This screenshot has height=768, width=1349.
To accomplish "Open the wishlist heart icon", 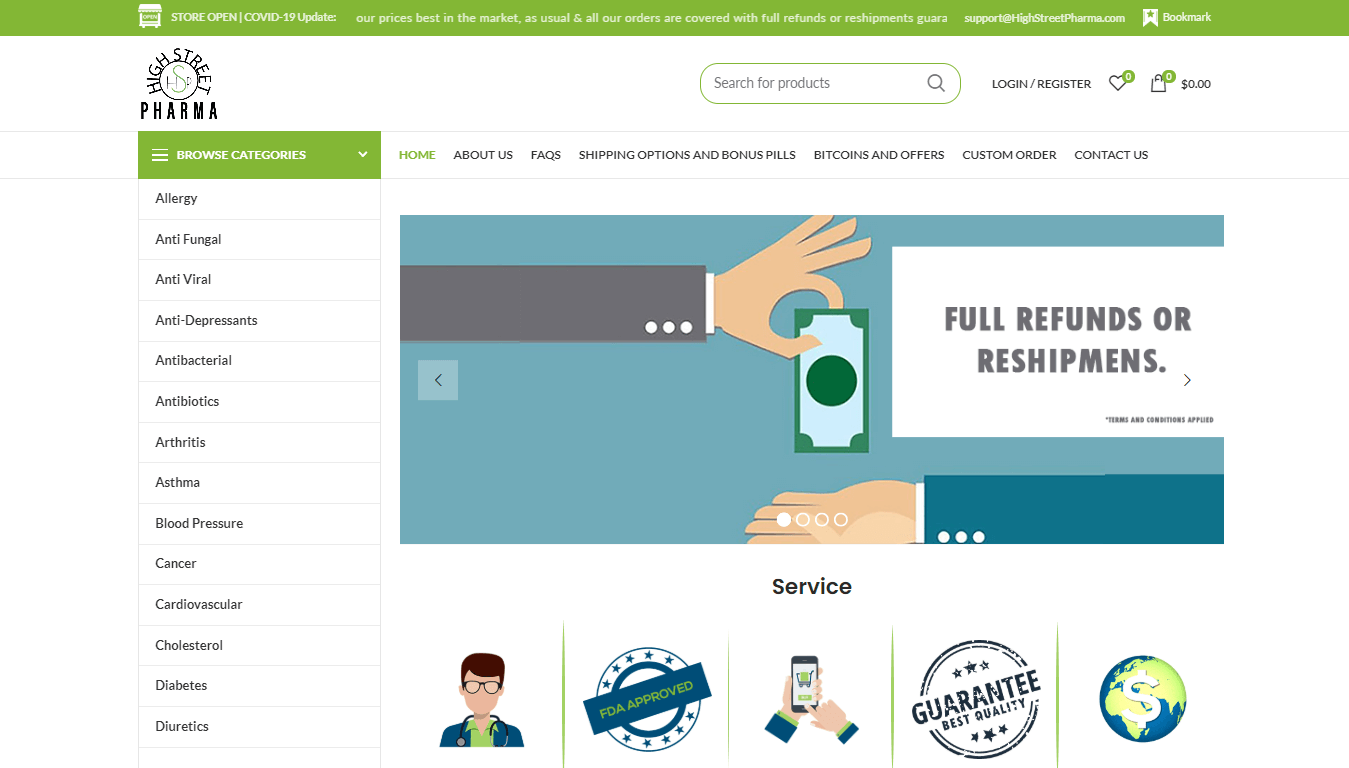I will tap(1117, 84).
